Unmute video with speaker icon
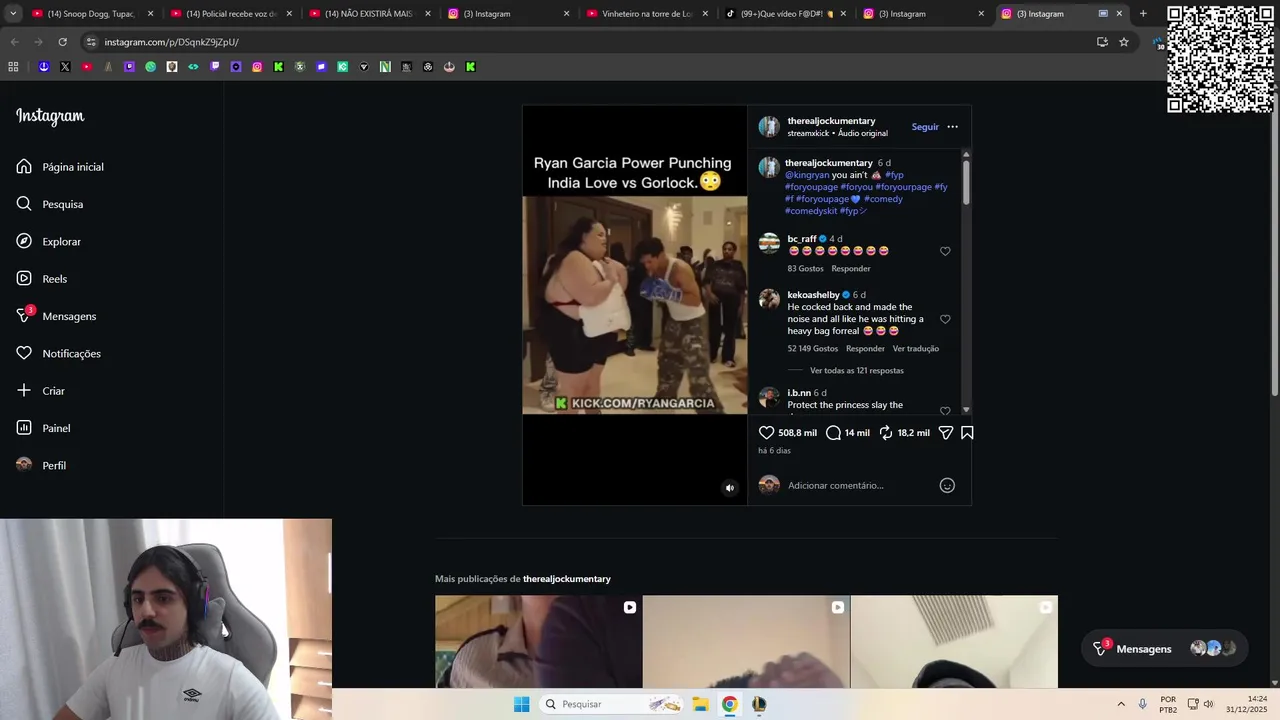1280x720 pixels. (x=730, y=488)
